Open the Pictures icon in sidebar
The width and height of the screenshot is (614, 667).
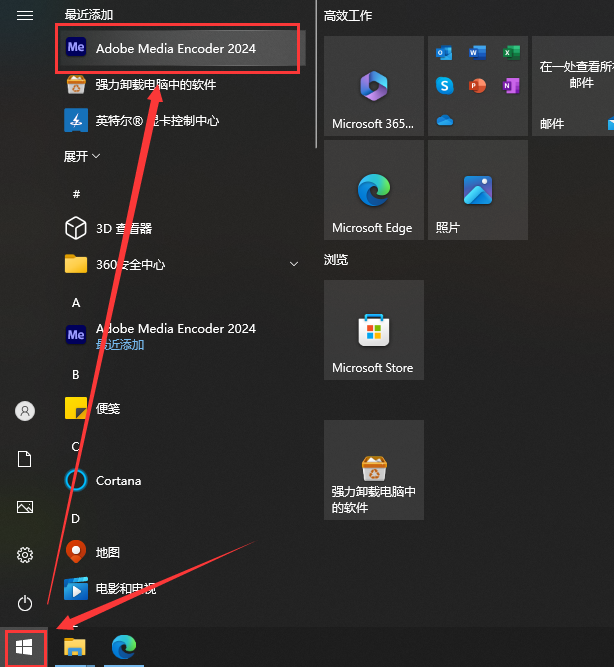click(25, 507)
